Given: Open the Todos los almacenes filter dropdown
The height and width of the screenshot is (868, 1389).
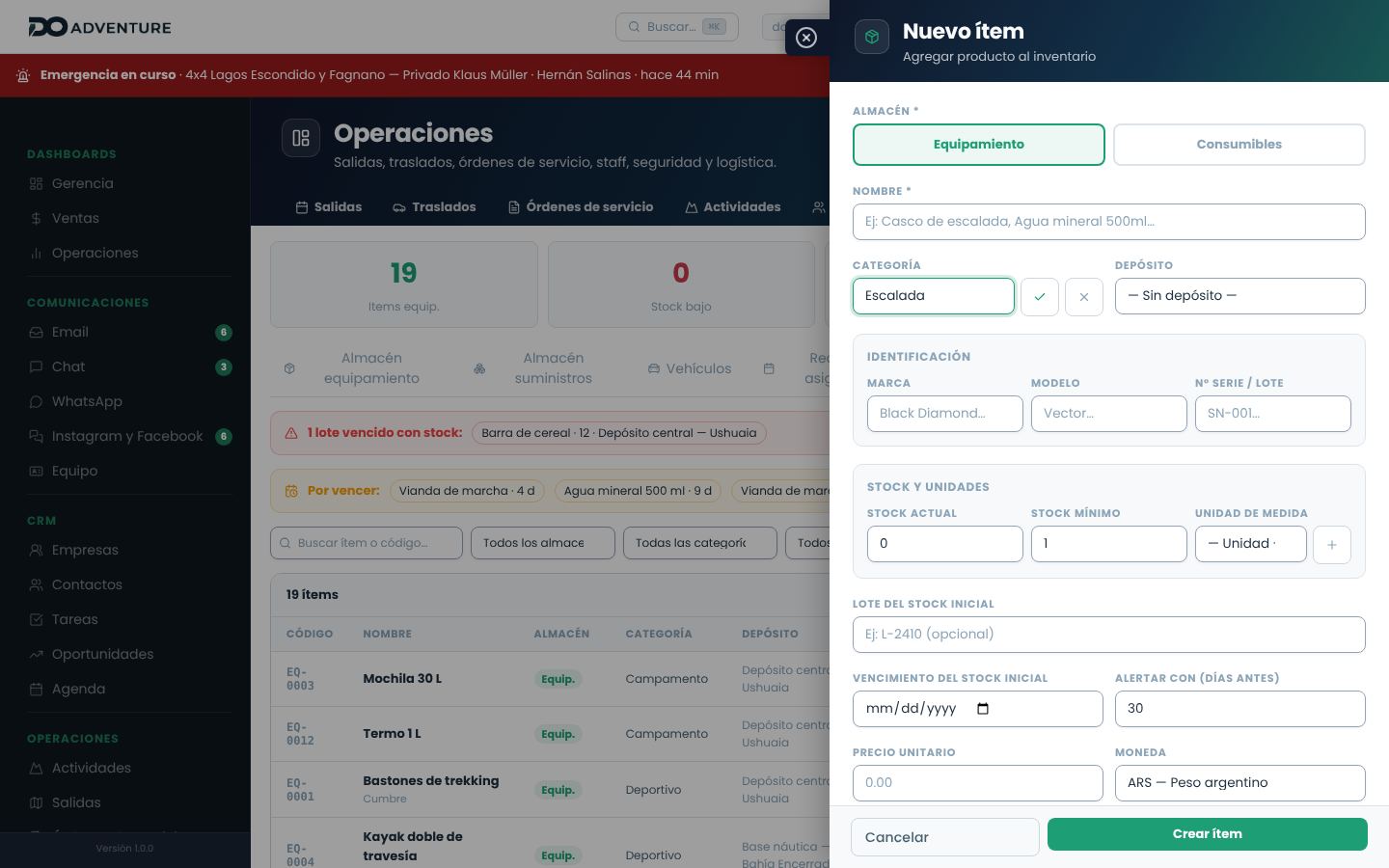Looking at the screenshot, I should (543, 543).
